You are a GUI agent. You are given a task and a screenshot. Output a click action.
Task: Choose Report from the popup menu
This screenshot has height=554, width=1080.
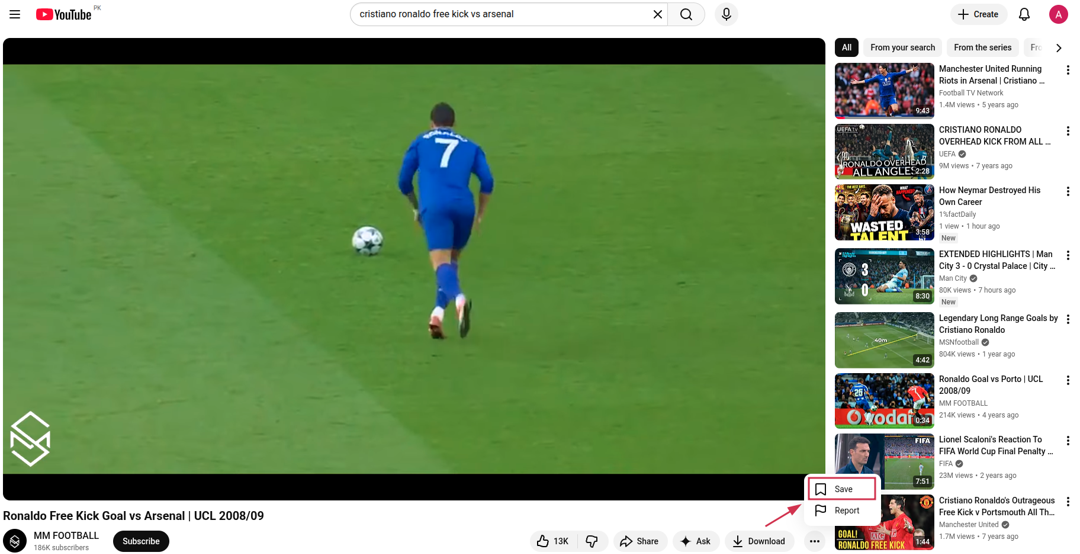[x=841, y=511]
